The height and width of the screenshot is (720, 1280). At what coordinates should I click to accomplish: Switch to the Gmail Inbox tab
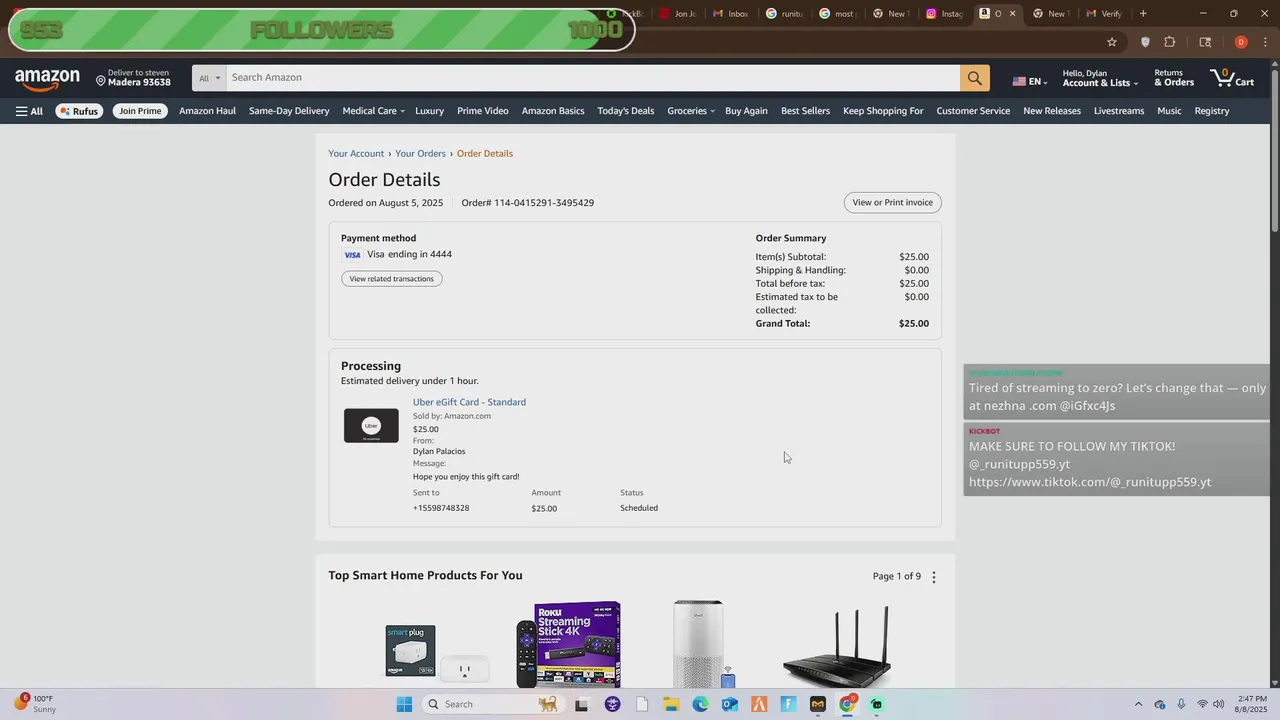coord(731,14)
